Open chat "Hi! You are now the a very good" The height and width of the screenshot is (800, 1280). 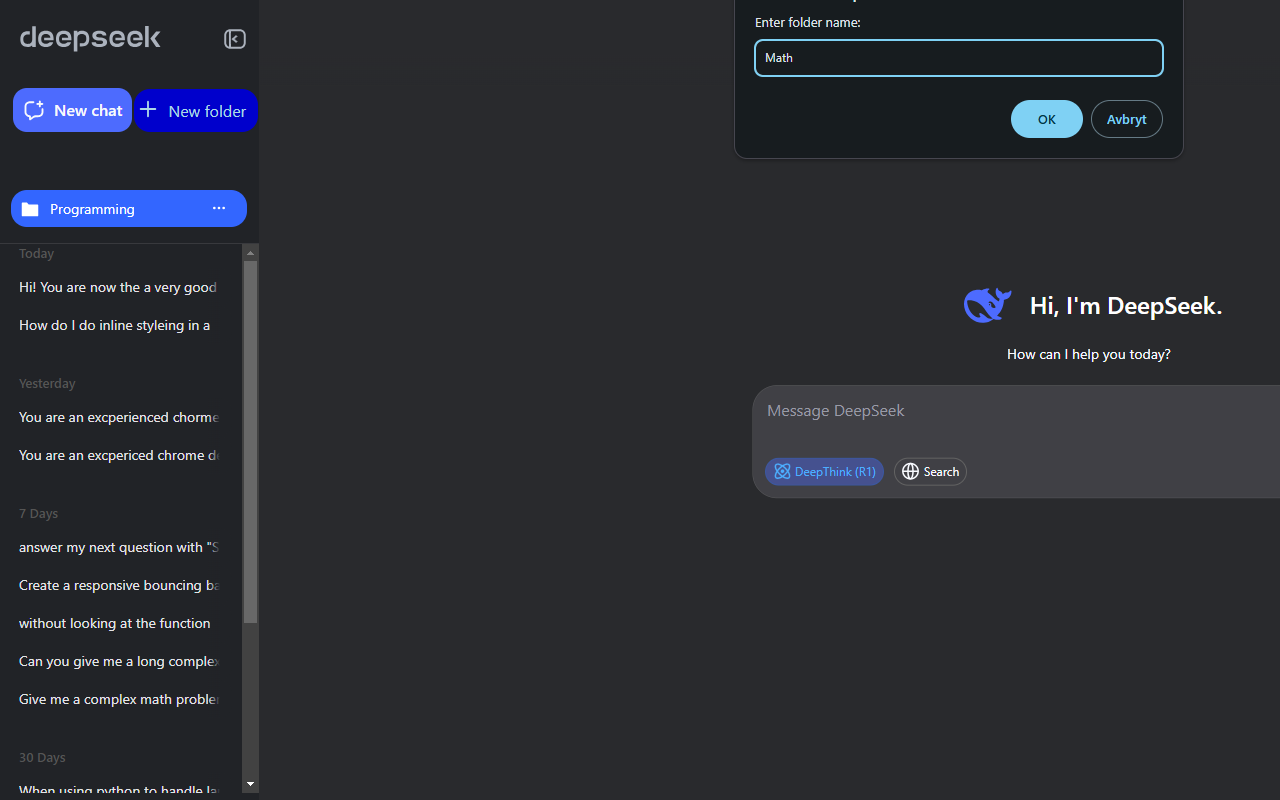(118, 287)
